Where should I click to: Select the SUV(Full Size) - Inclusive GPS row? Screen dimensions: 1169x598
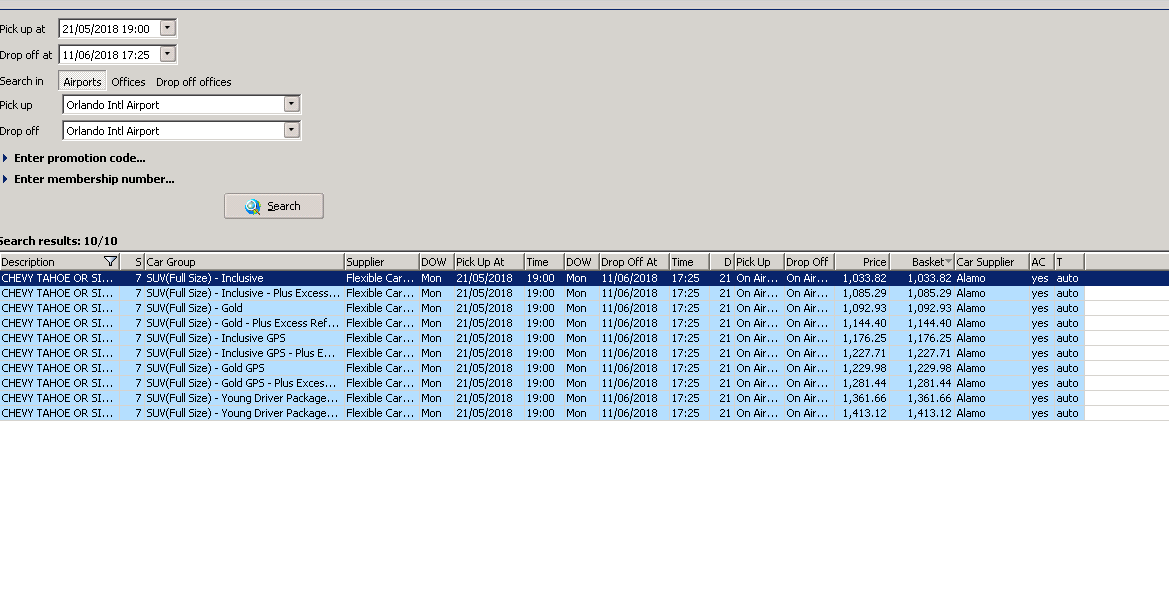(542, 338)
